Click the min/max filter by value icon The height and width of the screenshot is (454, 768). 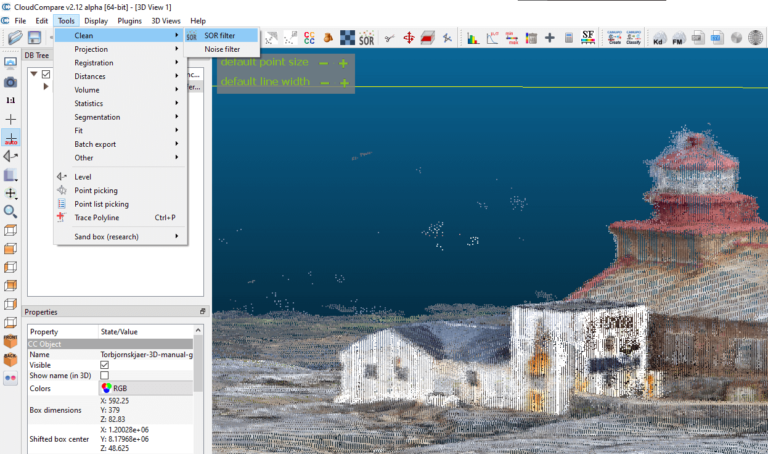pos(512,38)
